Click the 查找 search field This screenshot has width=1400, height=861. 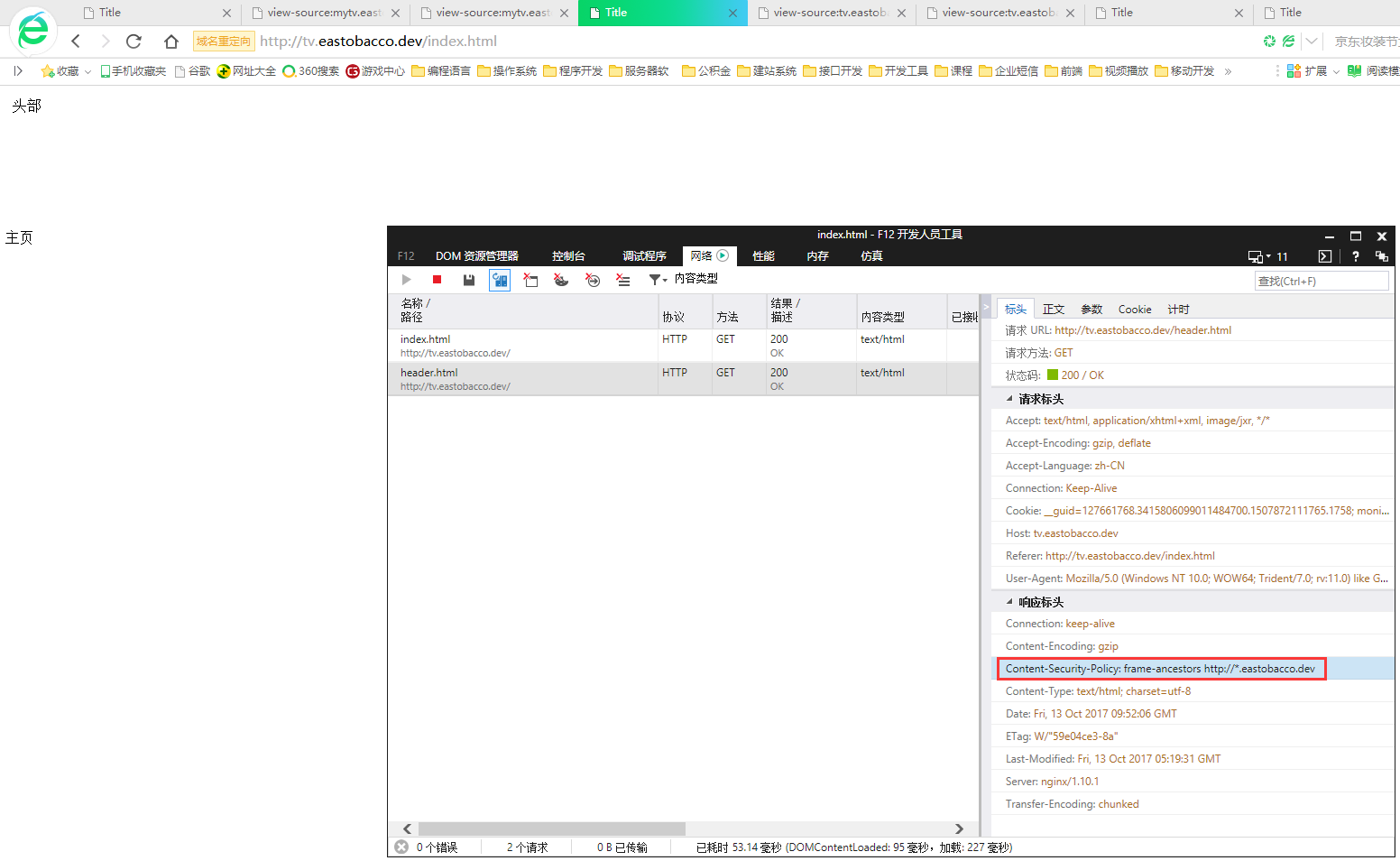click(x=1321, y=282)
